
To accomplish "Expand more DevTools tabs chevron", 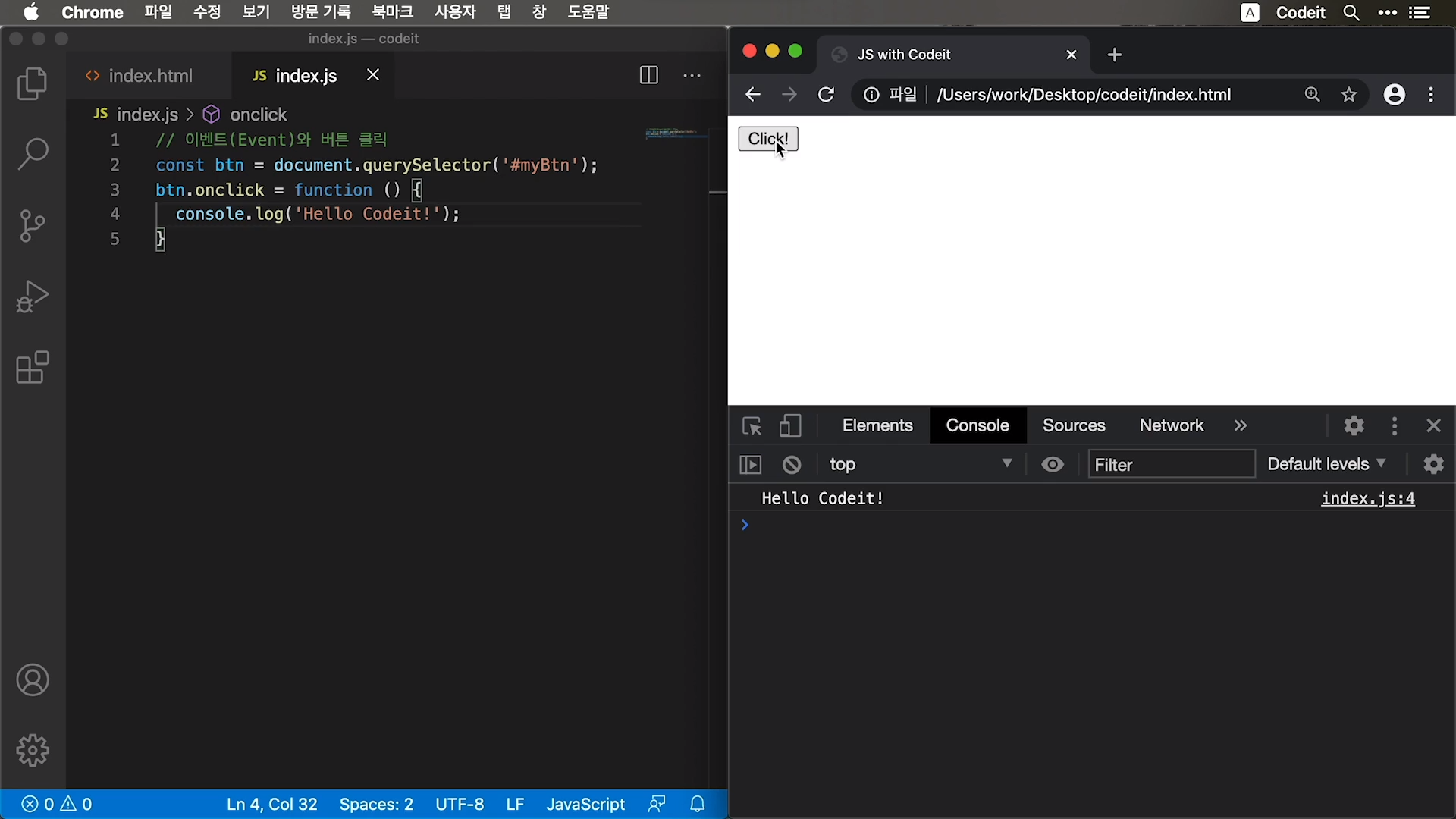I will click(x=1241, y=426).
